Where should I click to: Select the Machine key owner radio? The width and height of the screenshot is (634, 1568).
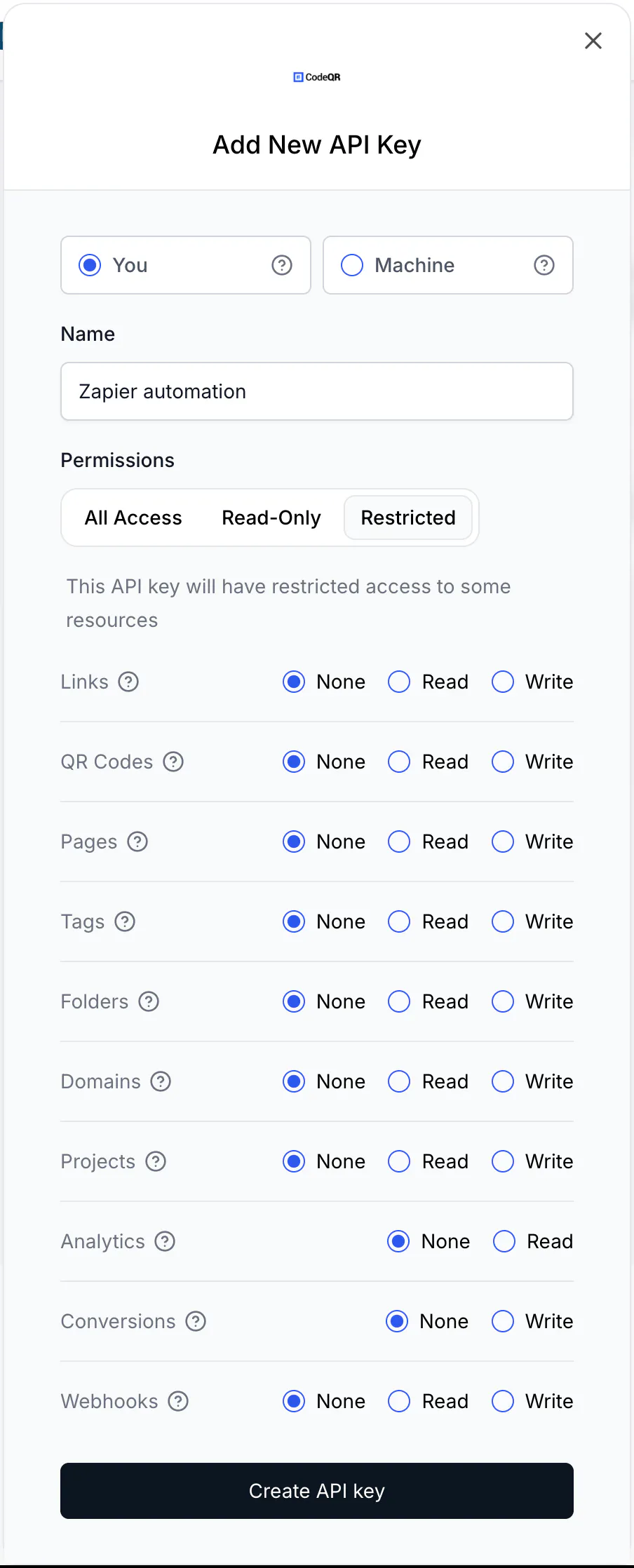pos(352,265)
